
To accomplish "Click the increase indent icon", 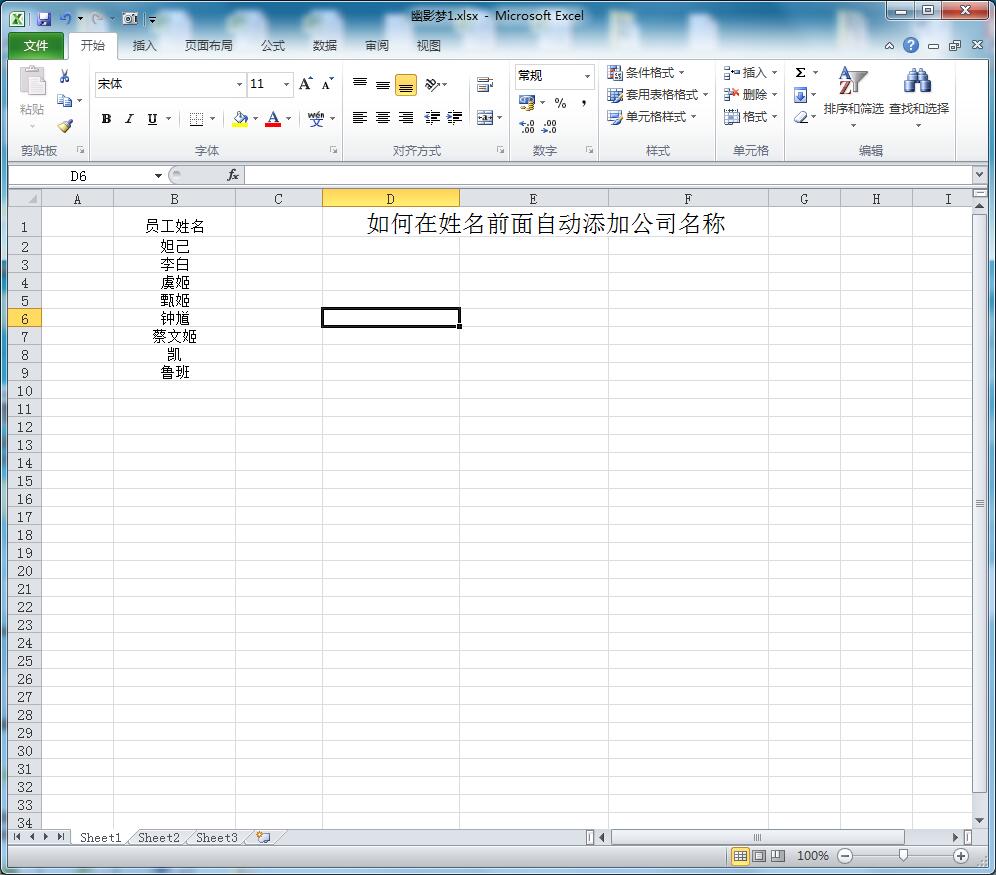I will (x=455, y=117).
